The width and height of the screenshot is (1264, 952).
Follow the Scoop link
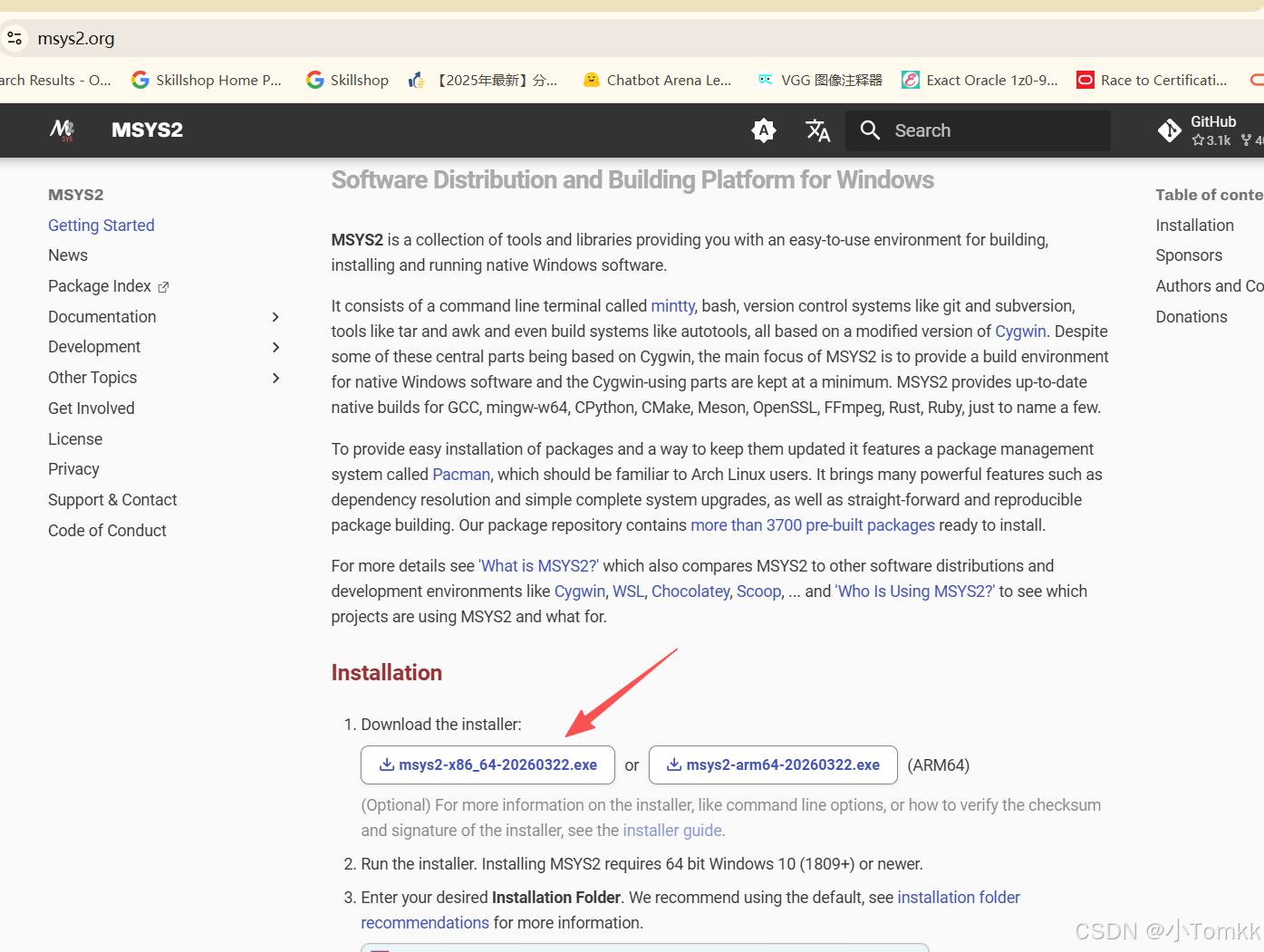pos(758,591)
